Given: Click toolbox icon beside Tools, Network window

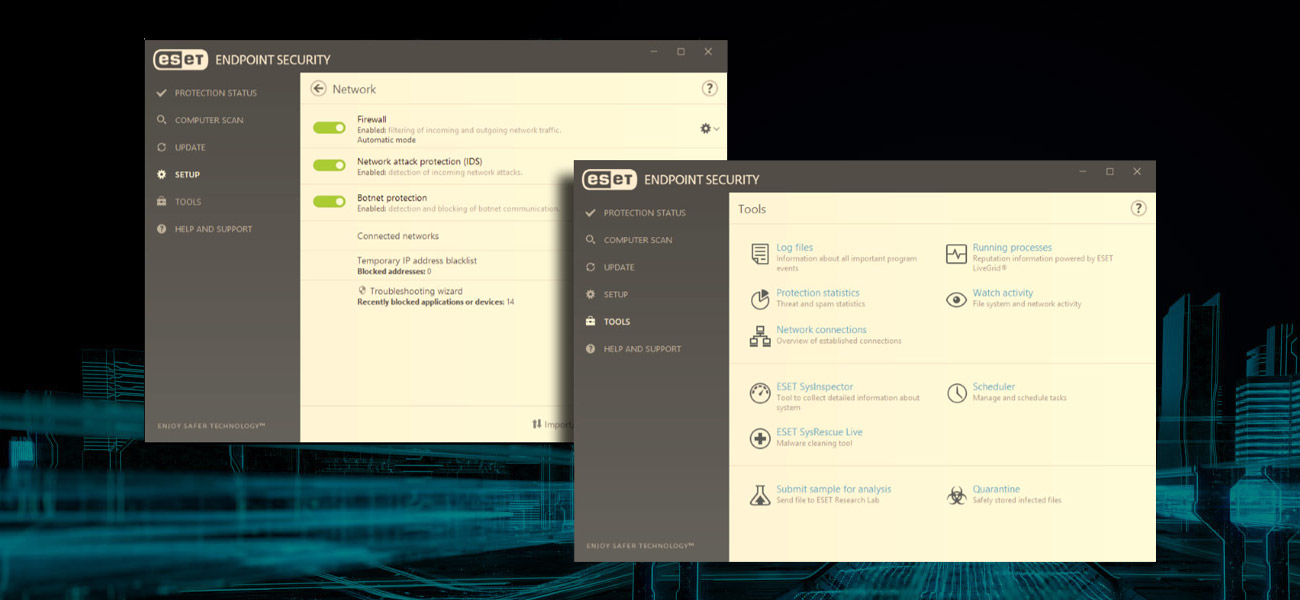Looking at the screenshot, I should [162, 202].
